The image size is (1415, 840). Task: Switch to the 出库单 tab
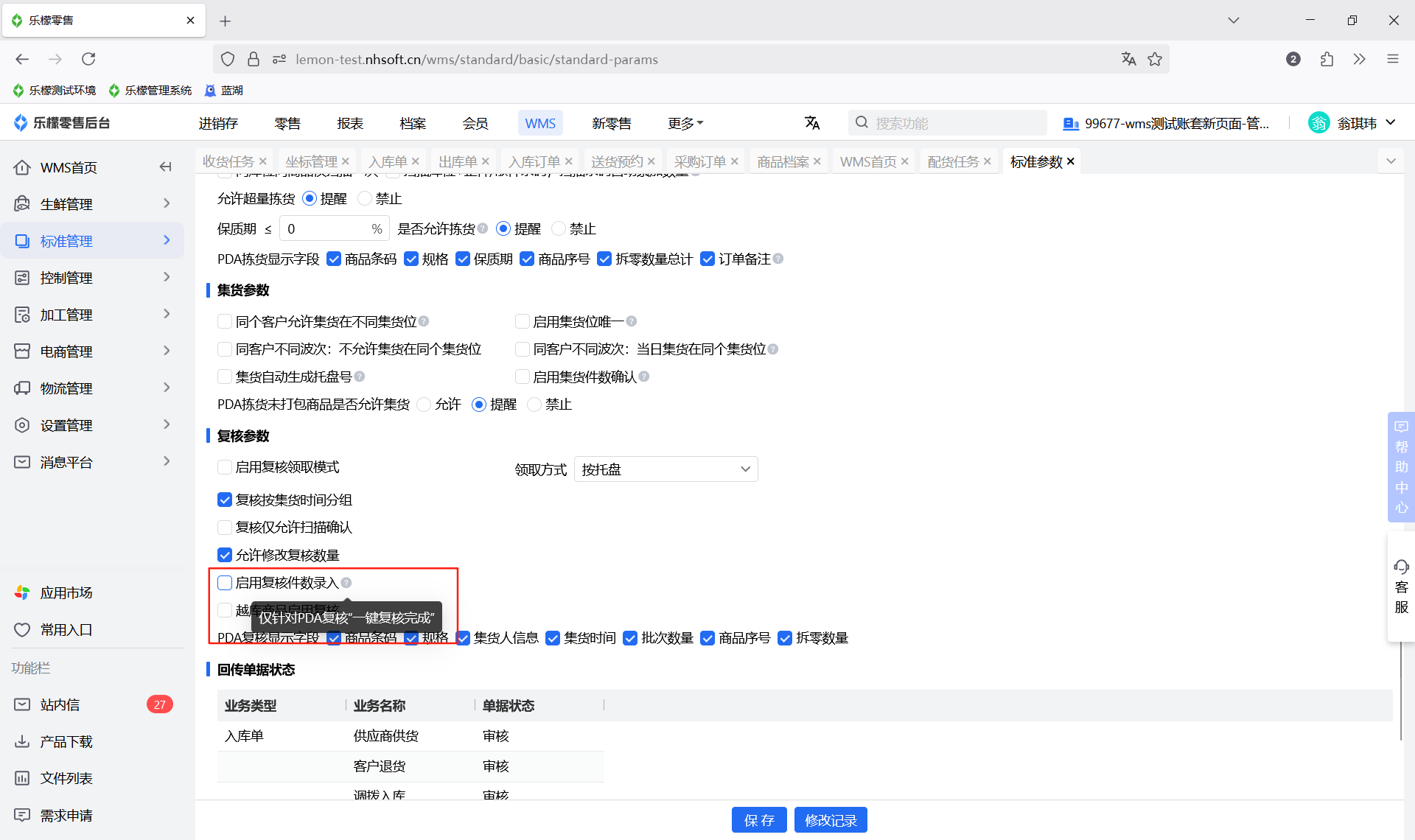(x=458, y=161)
